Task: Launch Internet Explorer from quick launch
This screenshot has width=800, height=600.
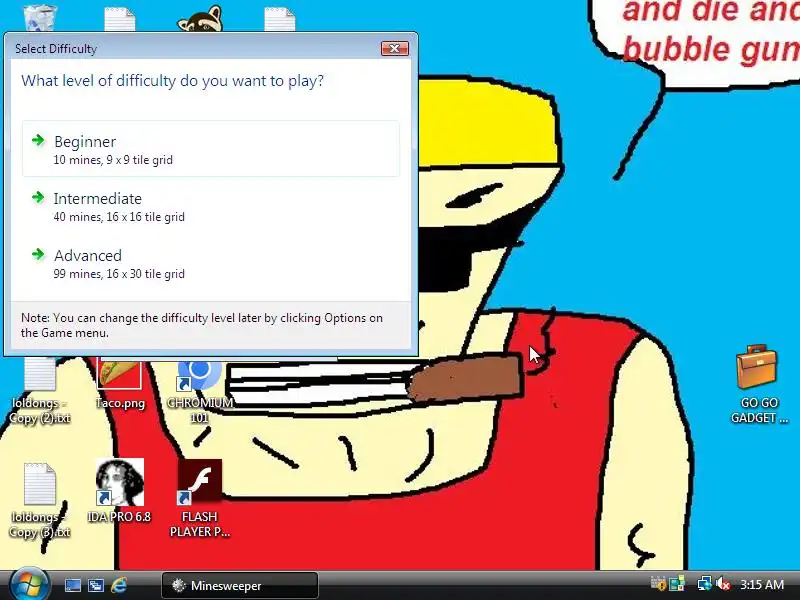Action: [x=118, y=585]
